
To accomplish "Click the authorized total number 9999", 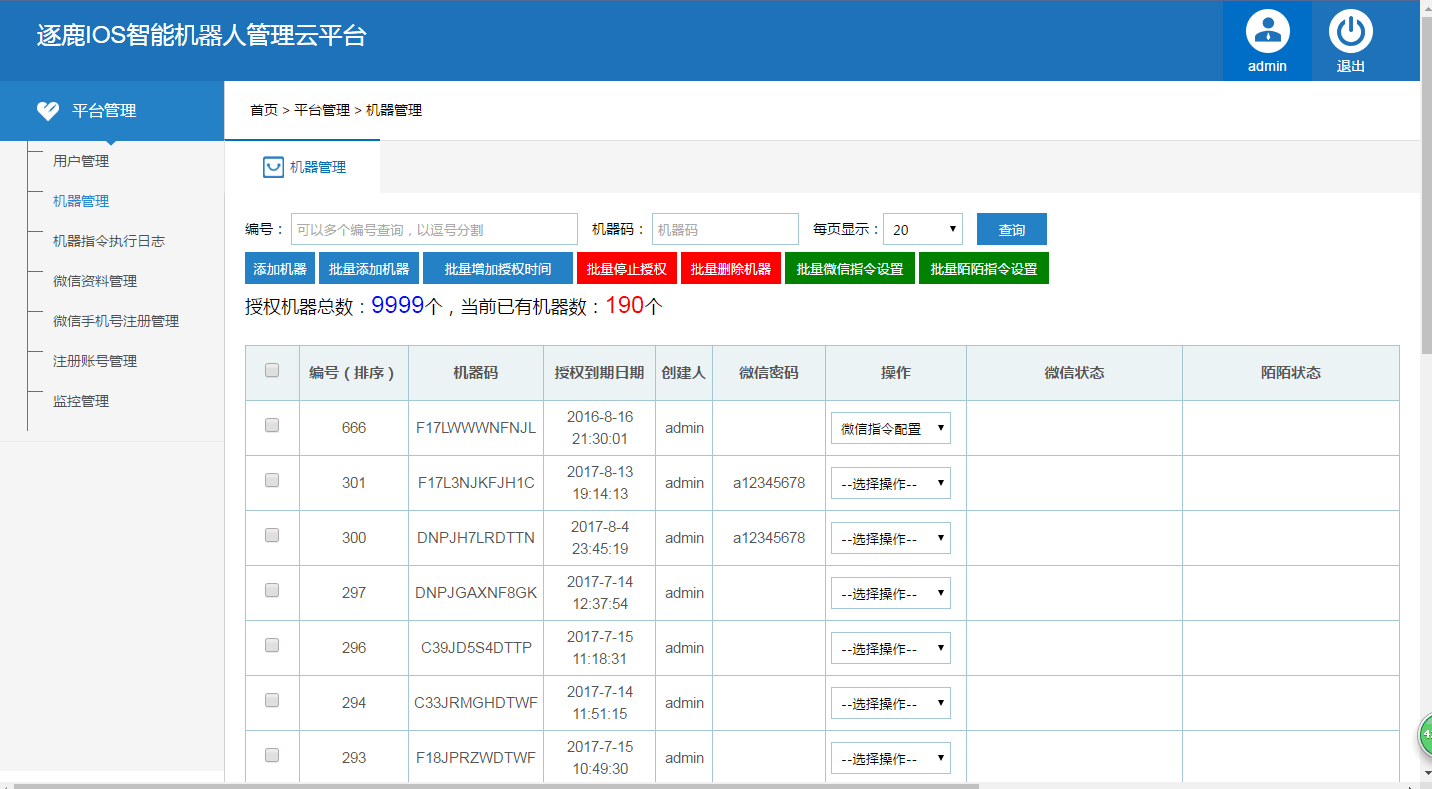I will [x=398, y=305].
